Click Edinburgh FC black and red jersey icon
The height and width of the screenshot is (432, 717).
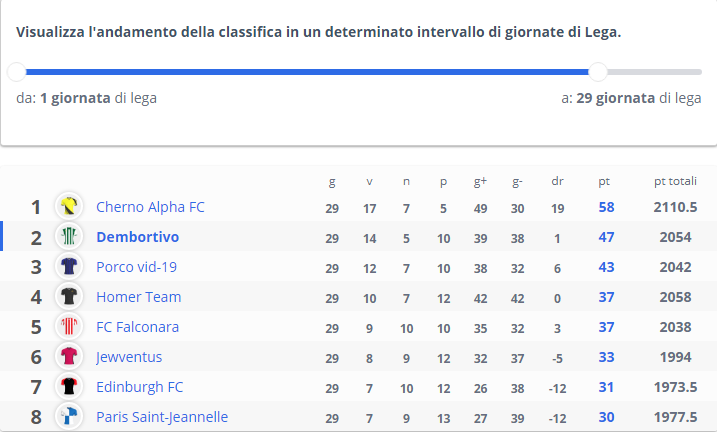[69, 386]
